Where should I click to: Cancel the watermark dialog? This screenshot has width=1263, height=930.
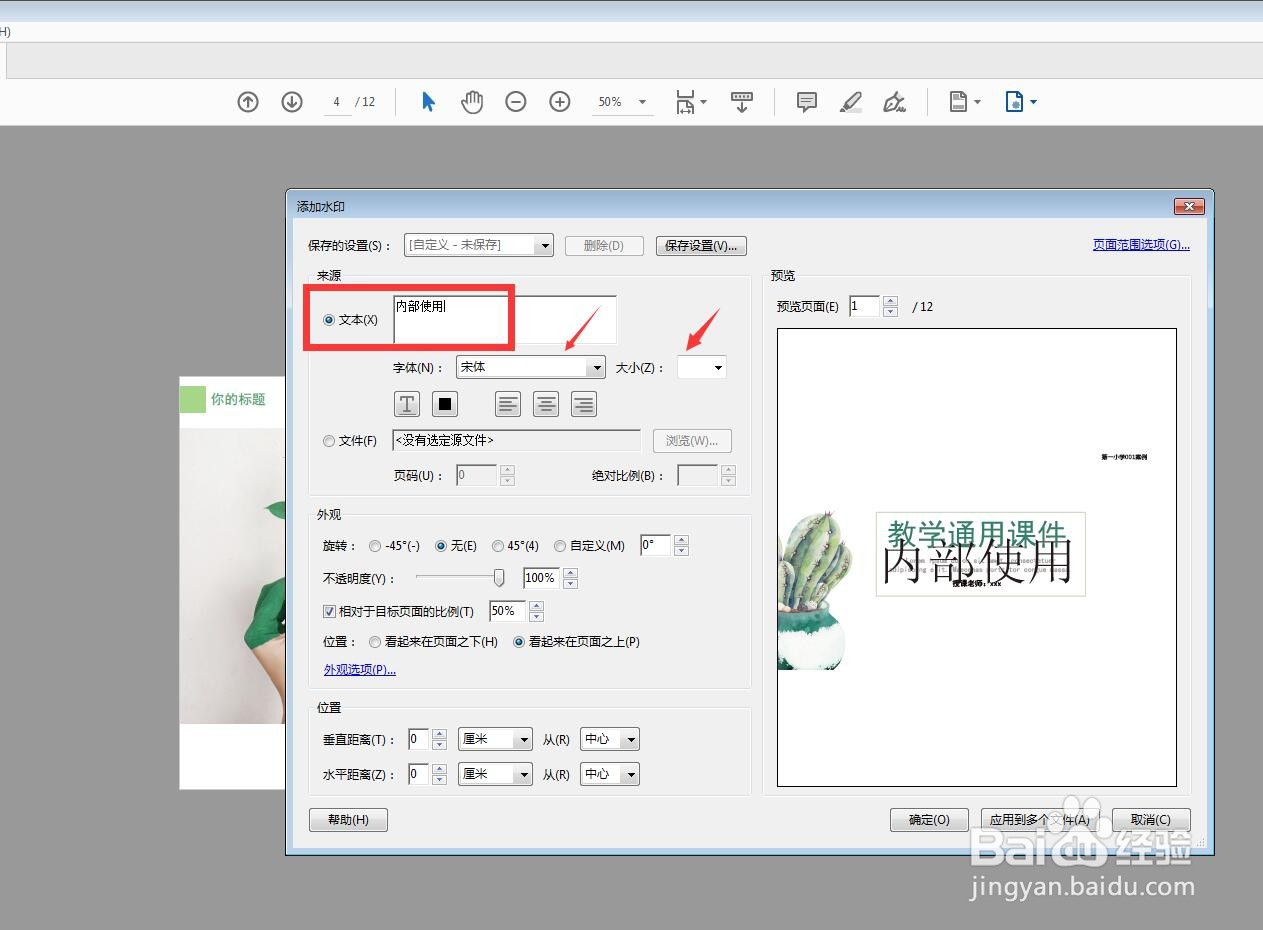(1151, 820)
